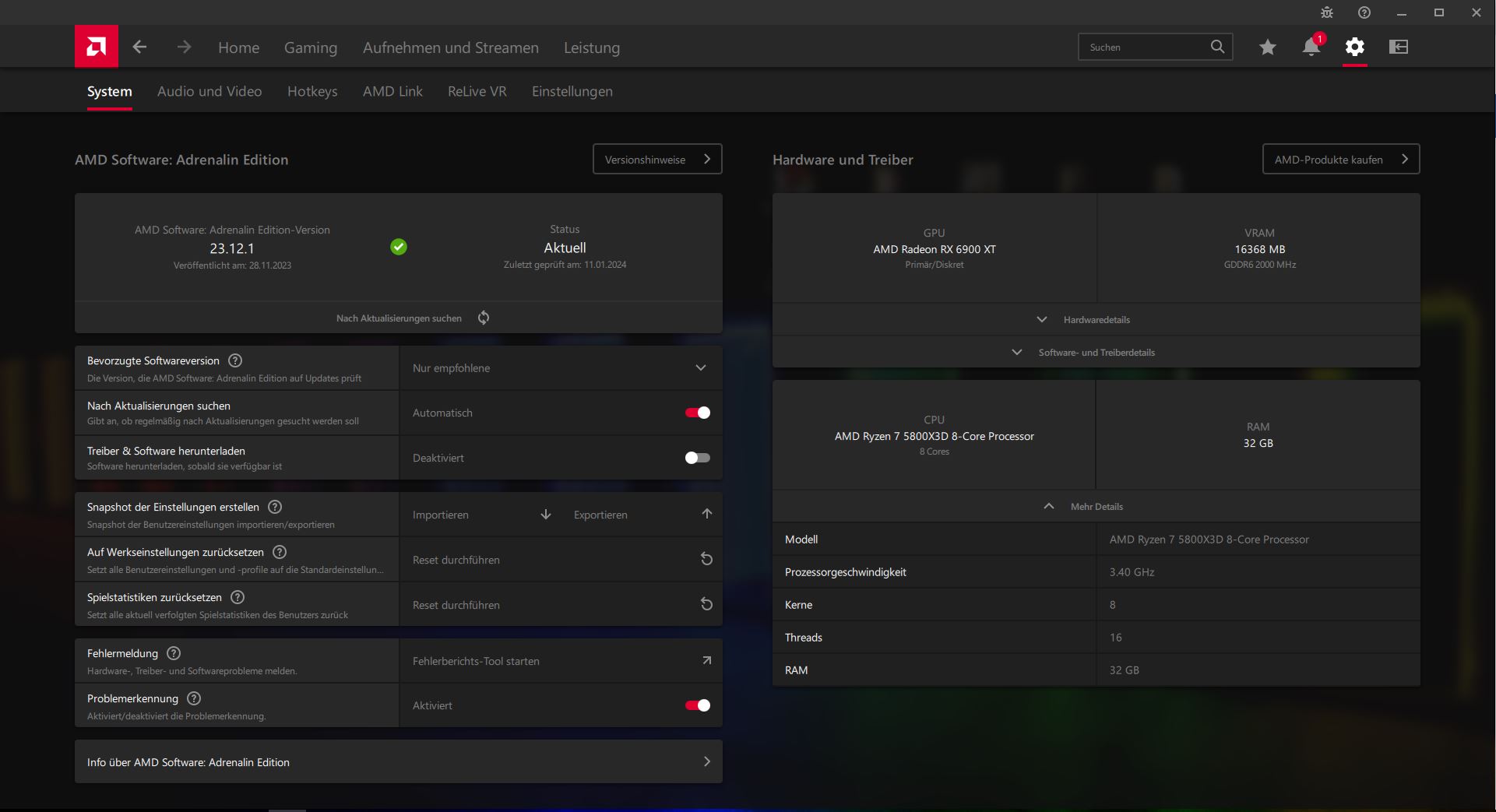Click the AMD logo icon

pyautogui.click(x=97, y=47)
